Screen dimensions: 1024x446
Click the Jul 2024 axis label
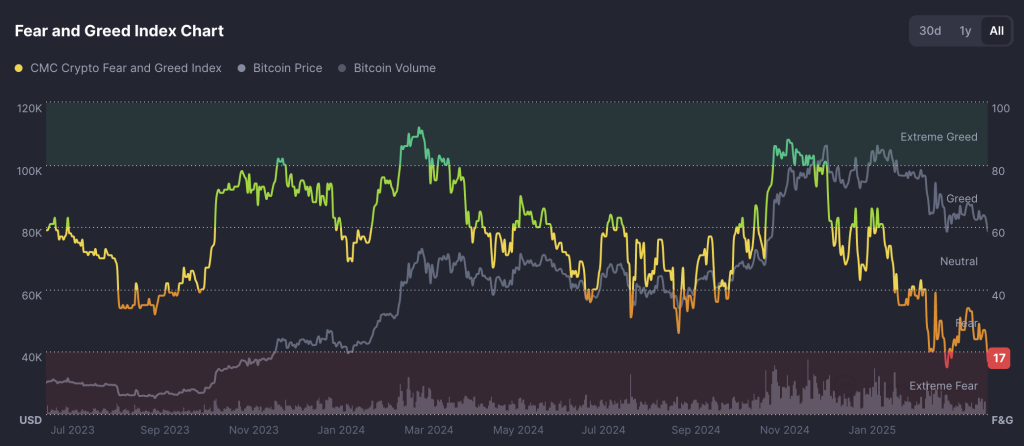coord(603,430)
